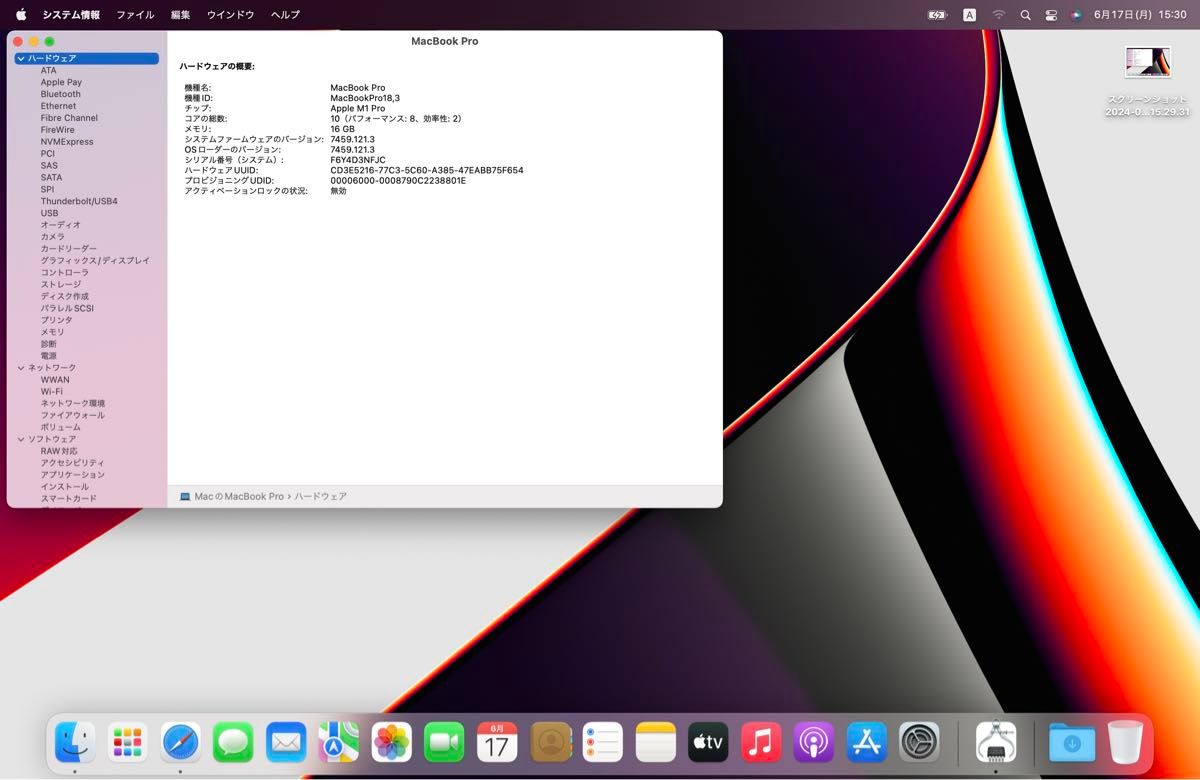
Task: Select Apple Pay in the sidebar
Action: click(x=61, y=82)
